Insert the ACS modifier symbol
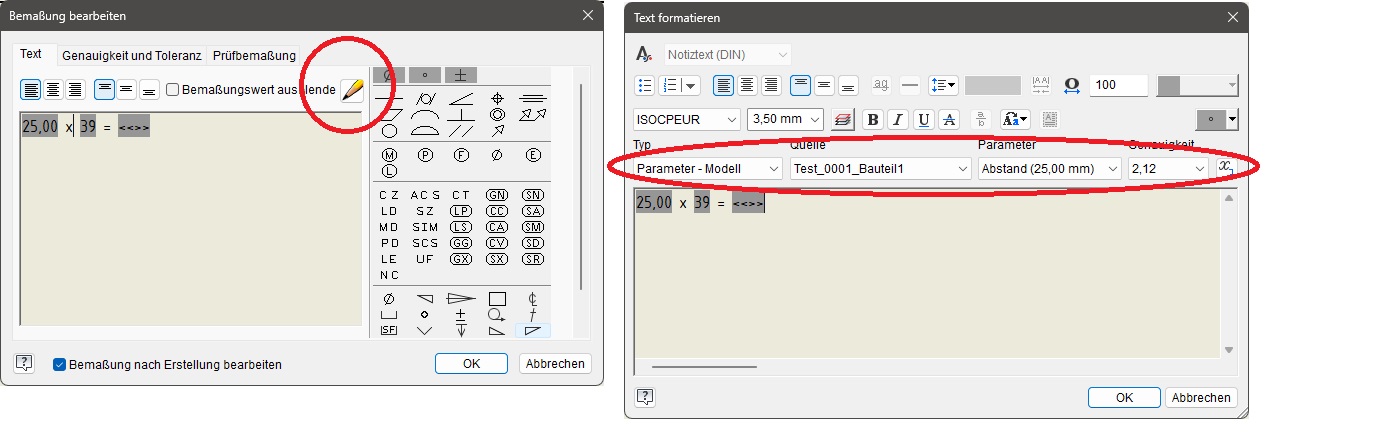The image size is (1377, 434). click(x=425, y=195)
